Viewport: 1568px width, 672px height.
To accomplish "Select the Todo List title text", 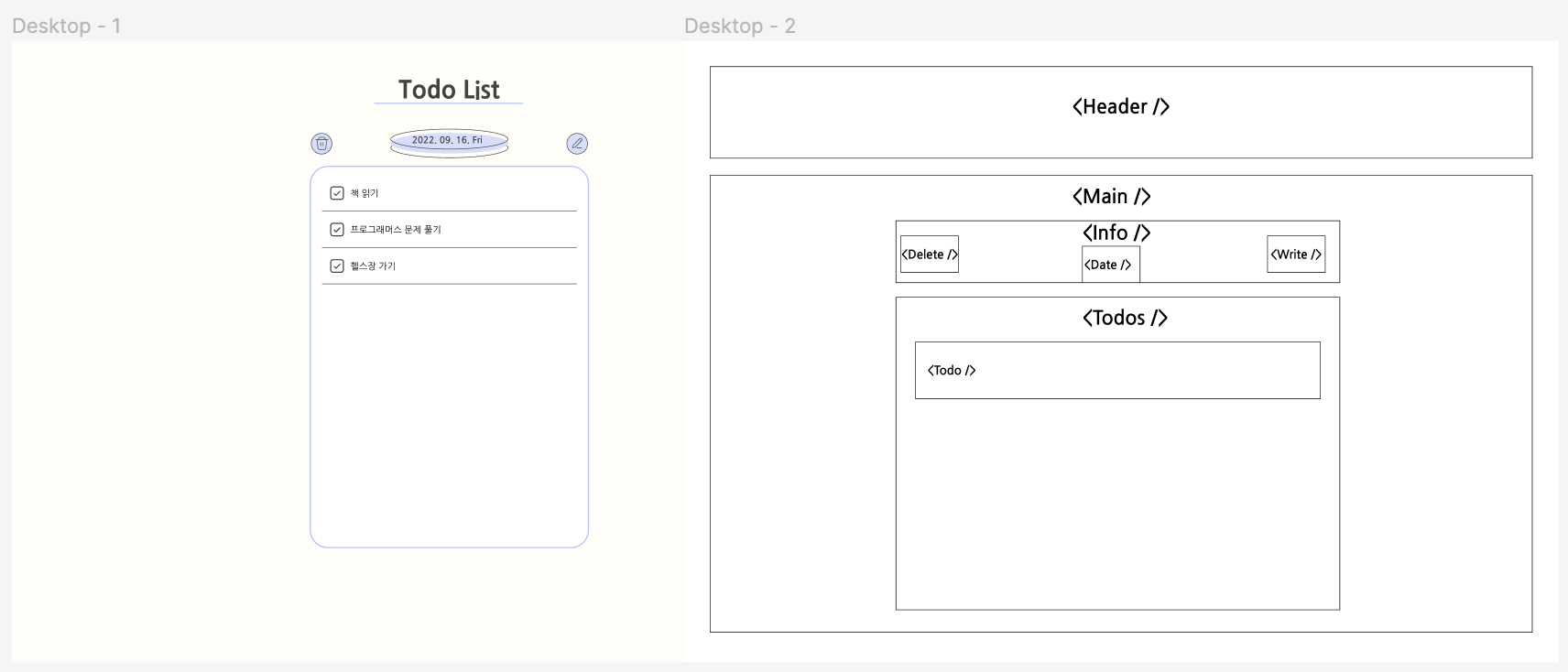I will click(x=449, y=90).
